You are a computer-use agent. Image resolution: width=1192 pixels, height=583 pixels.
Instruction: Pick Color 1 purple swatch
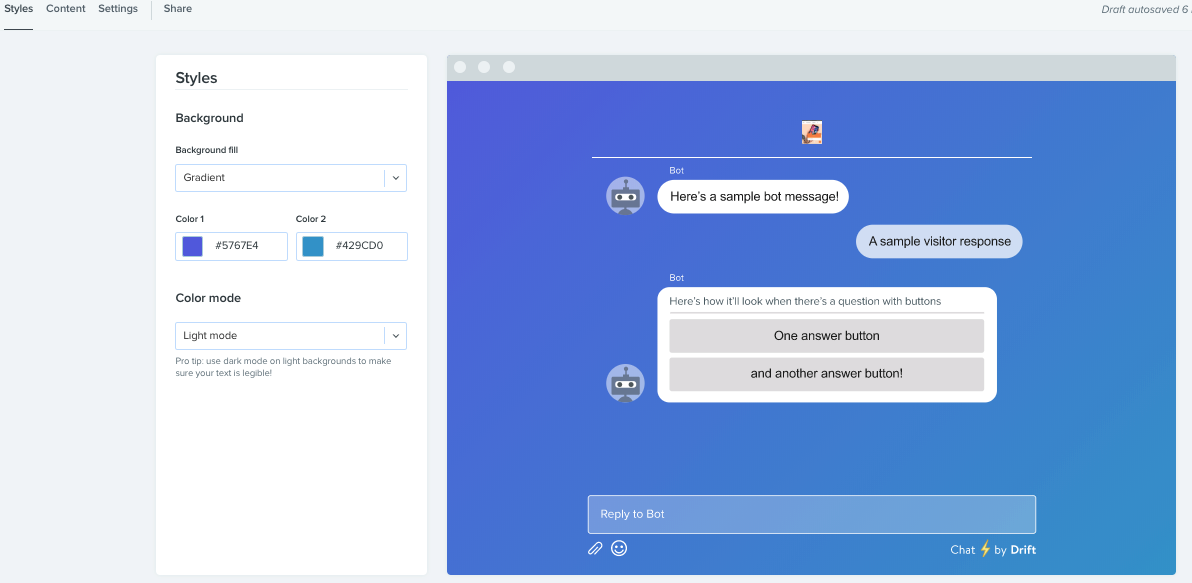point(192,246)
